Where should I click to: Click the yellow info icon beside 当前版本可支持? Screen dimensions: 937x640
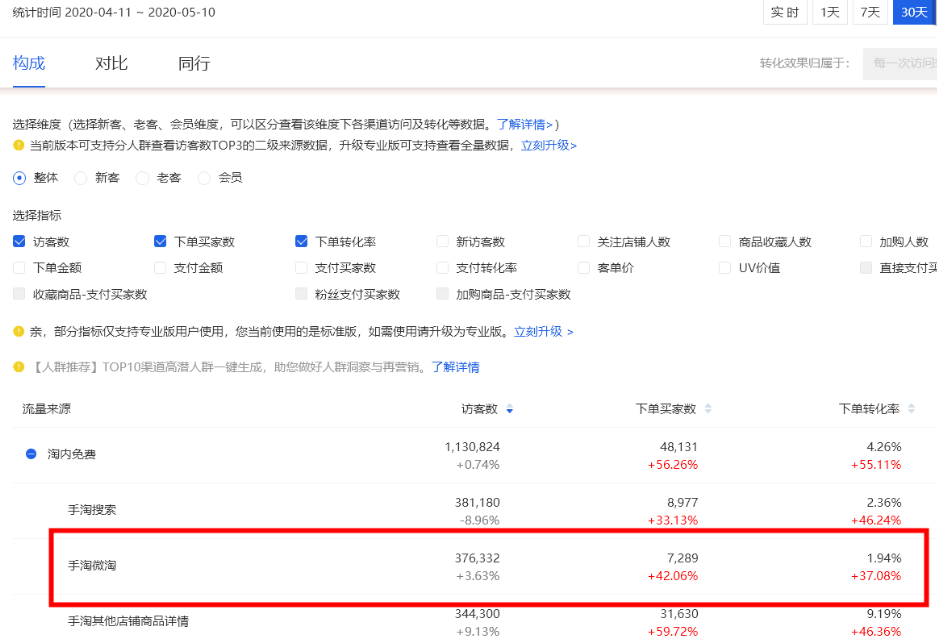pos(19,145)
